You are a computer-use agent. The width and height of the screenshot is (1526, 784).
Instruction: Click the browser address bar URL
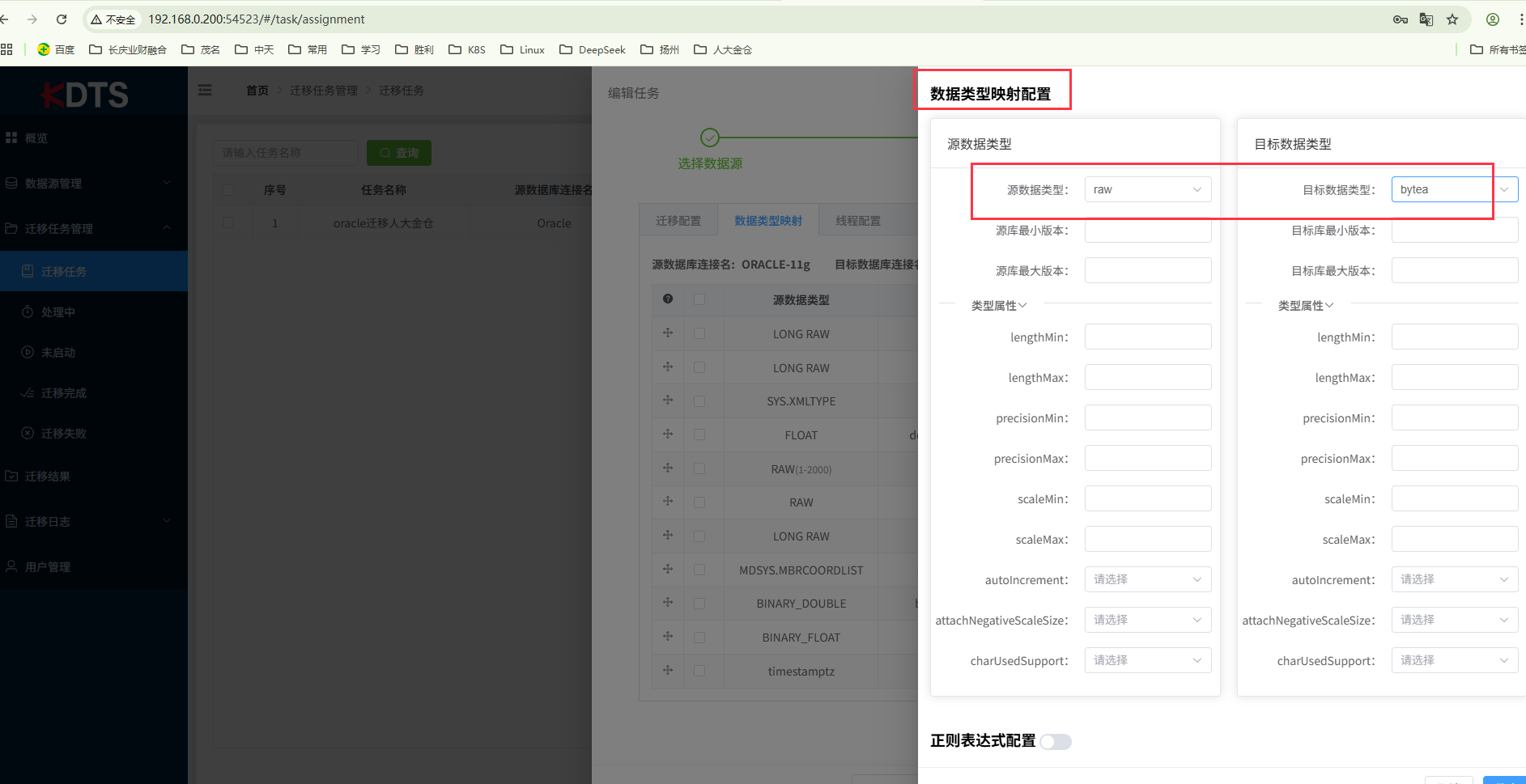point(257,19)
